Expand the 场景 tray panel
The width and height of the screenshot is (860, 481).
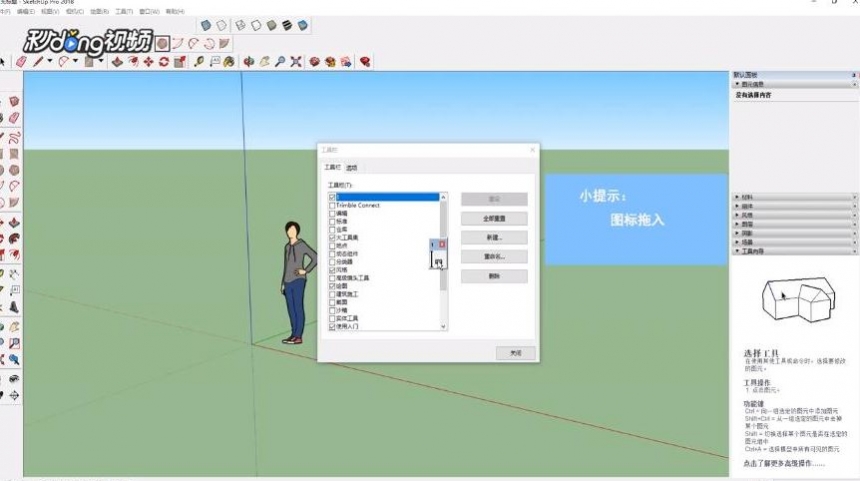738,242
